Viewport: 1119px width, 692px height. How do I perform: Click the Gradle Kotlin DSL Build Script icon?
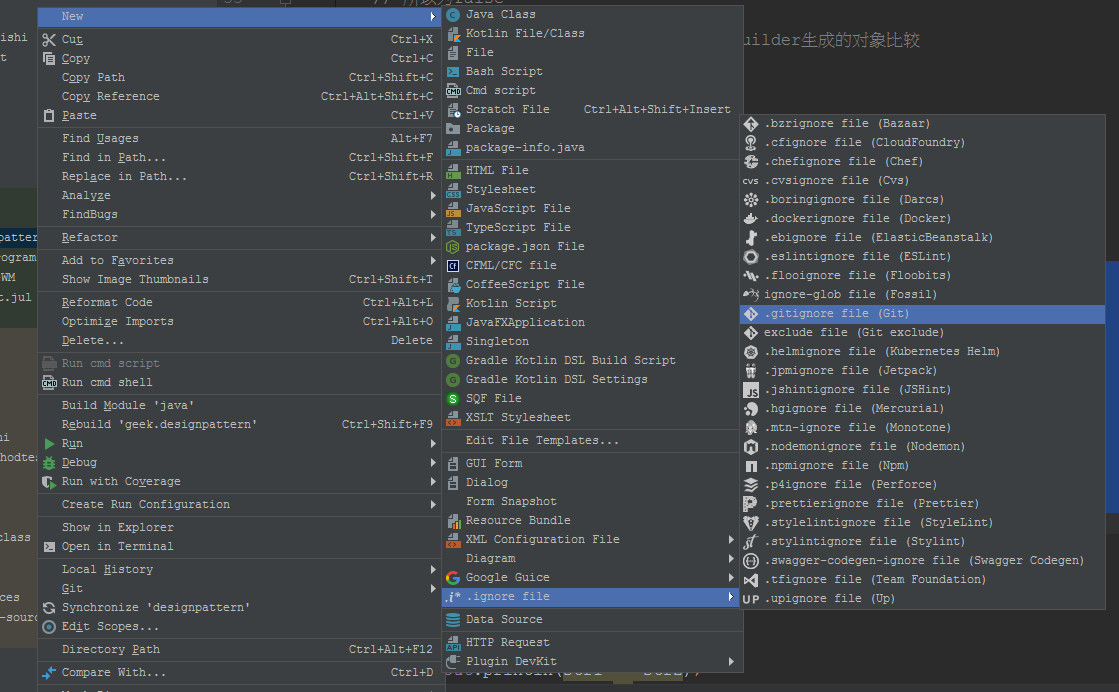(452, 361)
